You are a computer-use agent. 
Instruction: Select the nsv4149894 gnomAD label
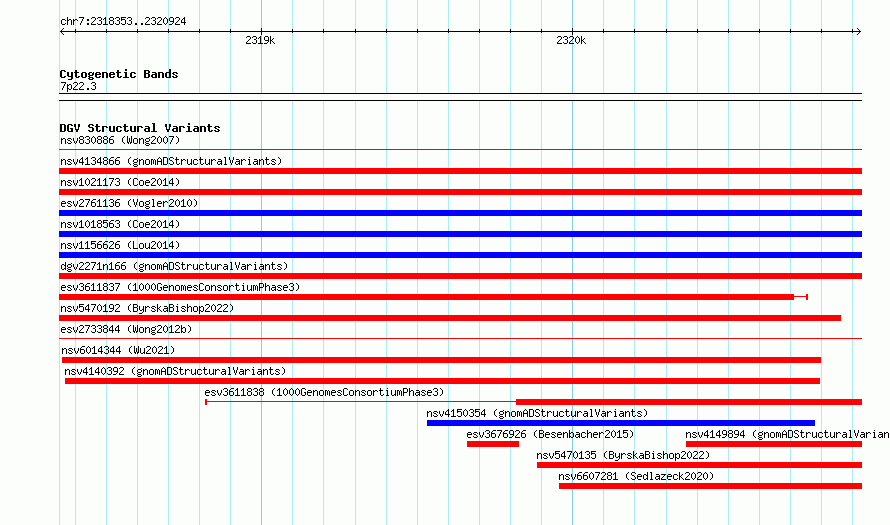tap(787, 434)
